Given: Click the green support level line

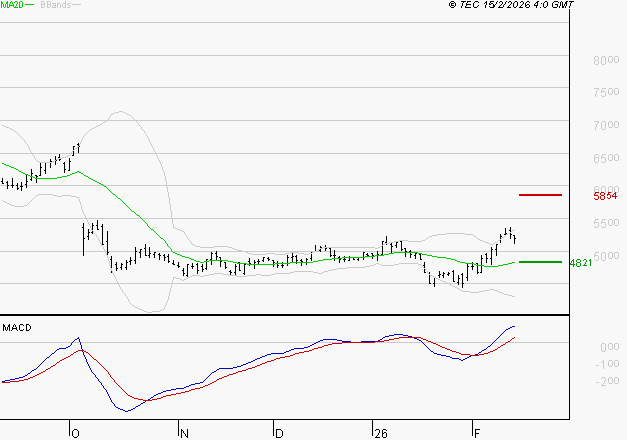Looking at the screenshot, I should 540,262.
